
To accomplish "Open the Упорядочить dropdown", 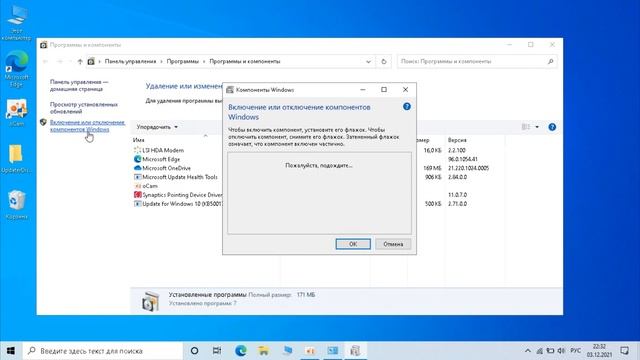I will click(157, 127).
